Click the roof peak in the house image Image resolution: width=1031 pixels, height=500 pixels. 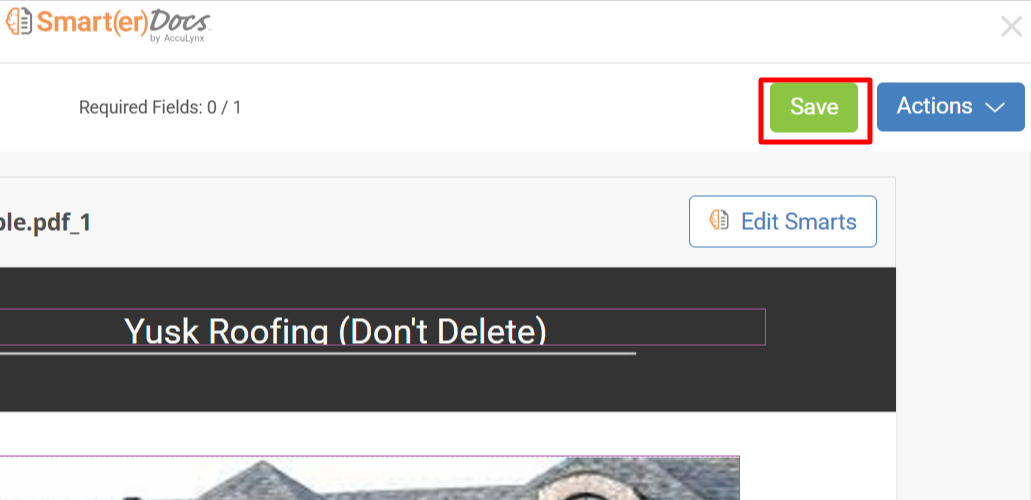pos(263,470)
